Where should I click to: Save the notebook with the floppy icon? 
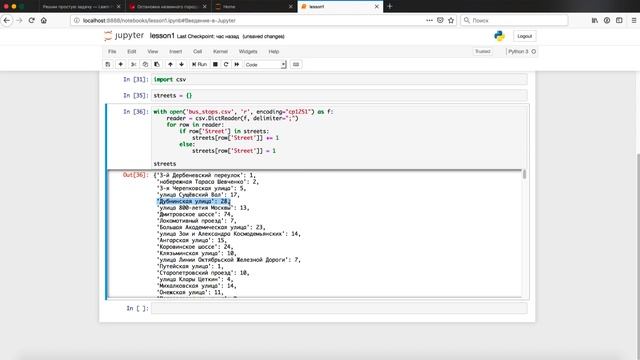pyautogui.click(x=108, y=64)
